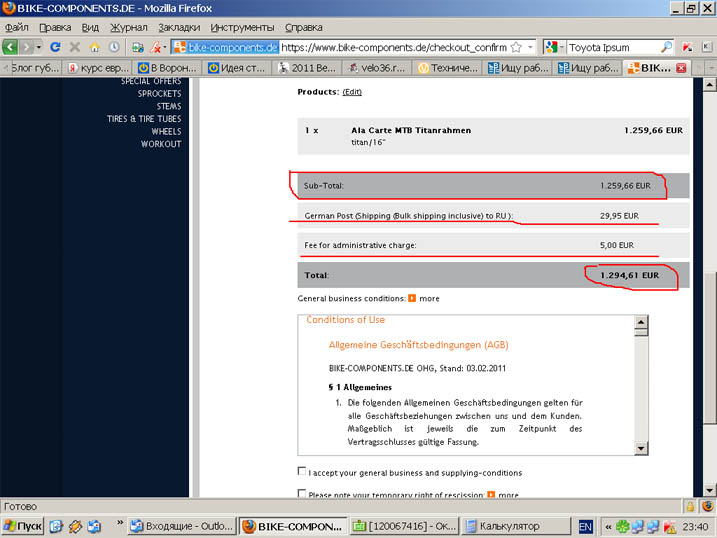
Task: Tick the temporary right of rescission checkbox
Action: [x=303, y=494]
